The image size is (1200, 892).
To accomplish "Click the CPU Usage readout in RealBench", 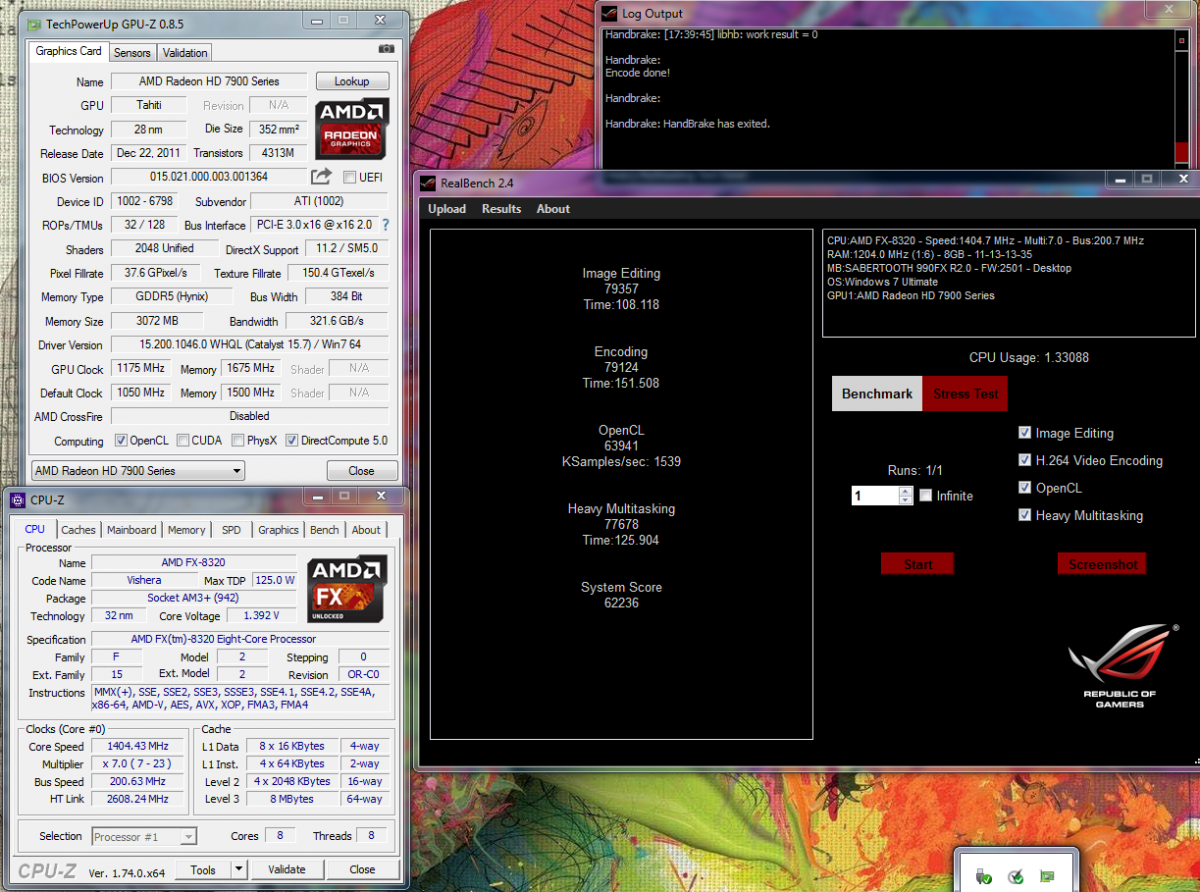I will [1029, 357].
